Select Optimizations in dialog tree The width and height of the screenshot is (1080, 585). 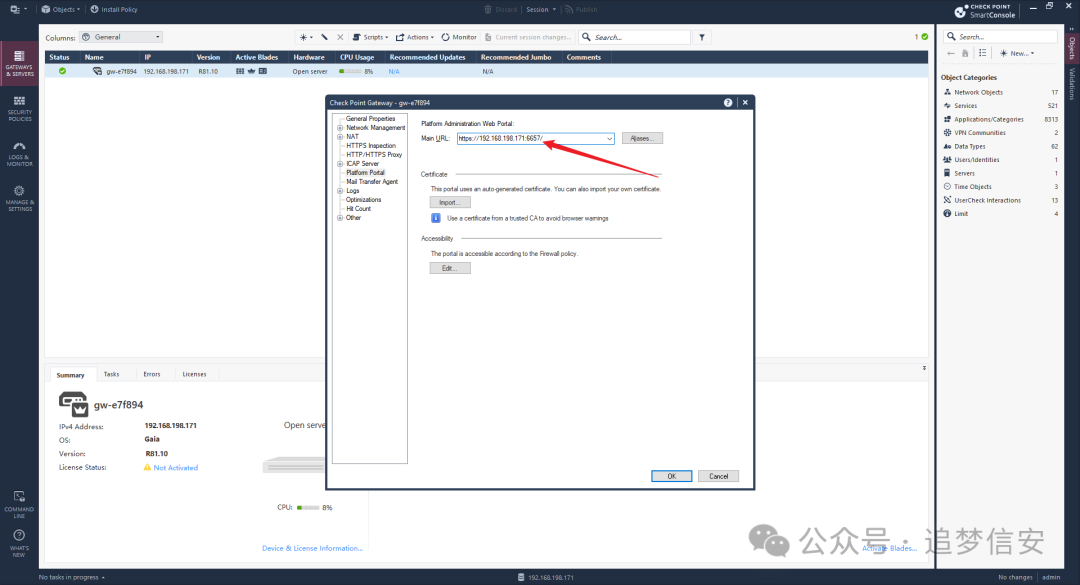coord(363,199)
